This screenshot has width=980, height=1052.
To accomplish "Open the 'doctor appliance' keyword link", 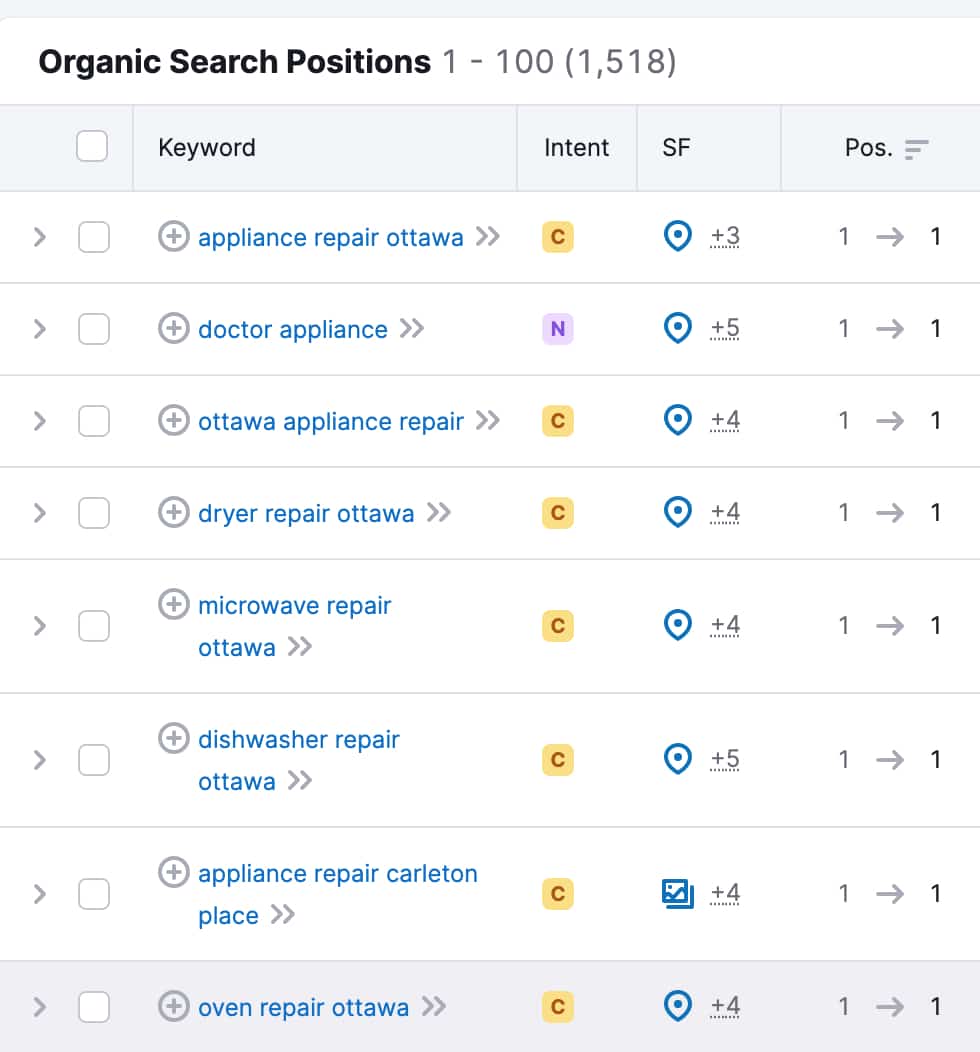I will (292, 329).
